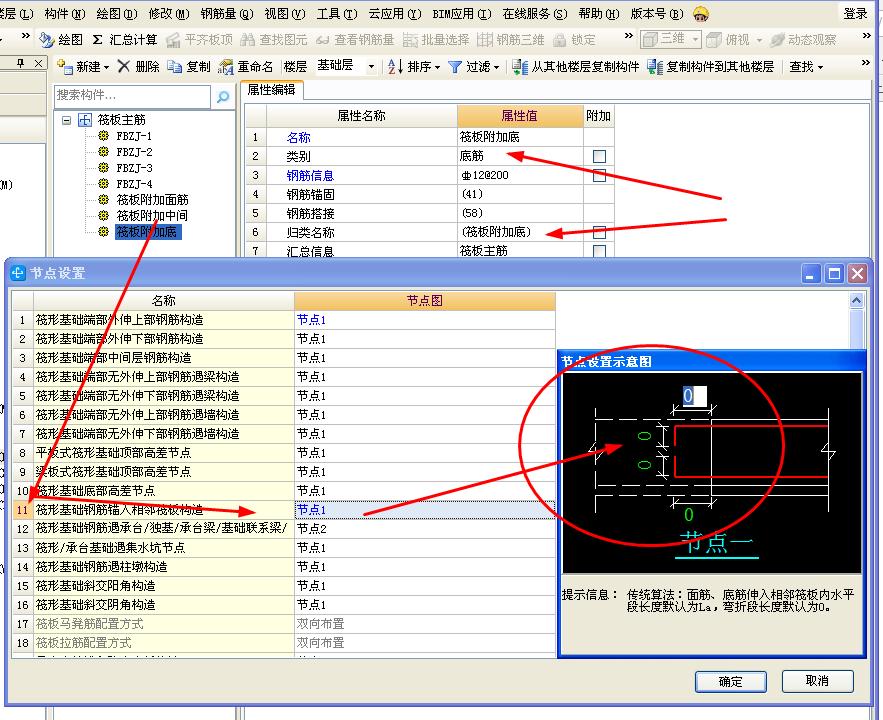
Task: Select 筏板附加面筋 tree item
Action: click(152, 199)
